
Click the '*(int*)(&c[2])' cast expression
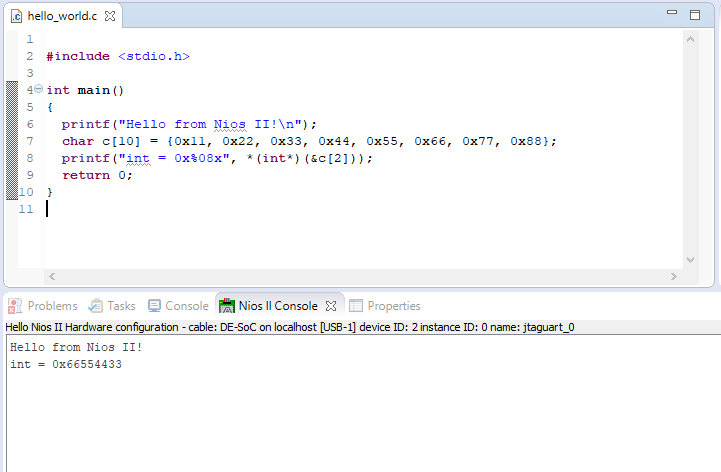[x=305, y=158]
